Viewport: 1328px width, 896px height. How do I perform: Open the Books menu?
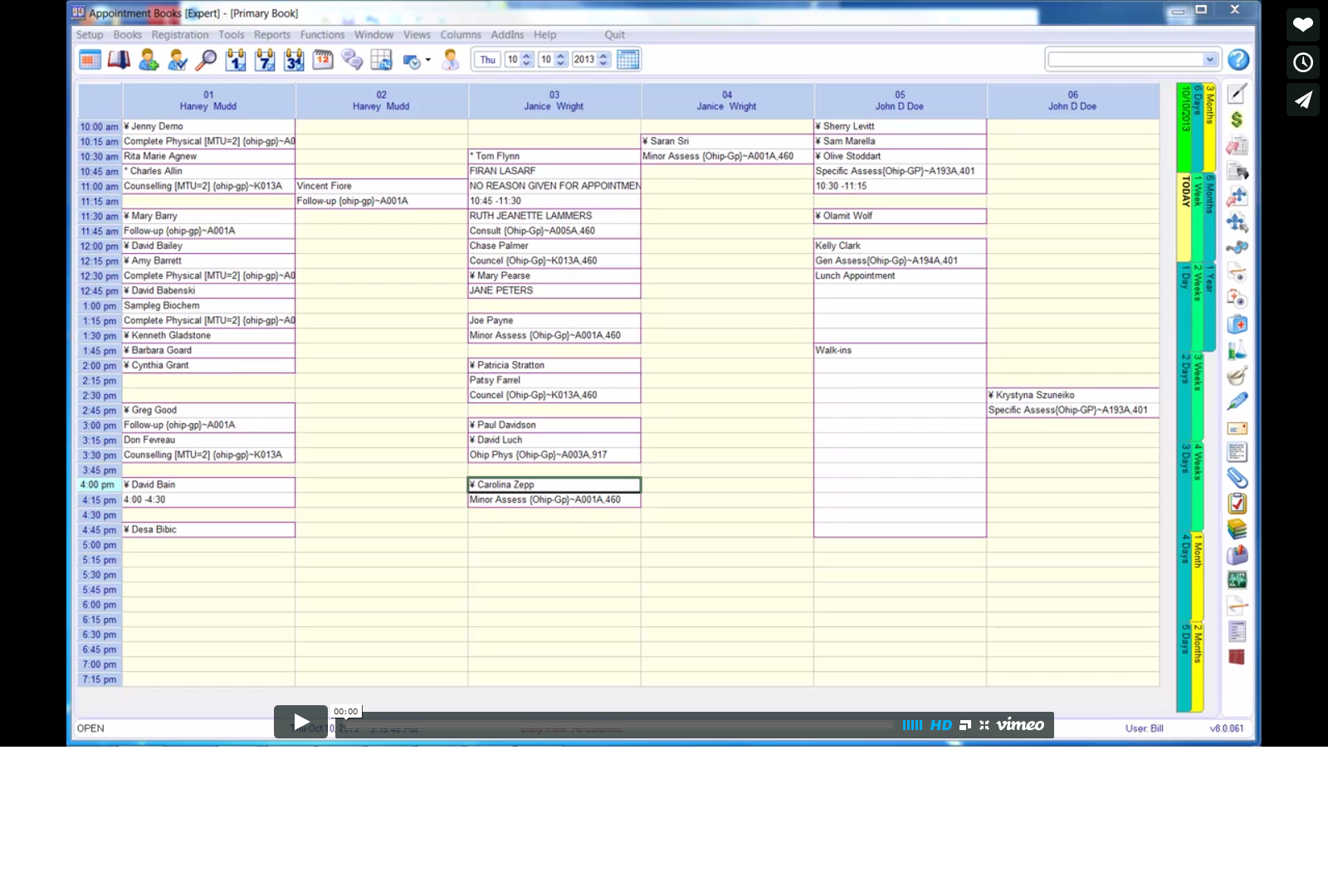(x=128, y=35)
